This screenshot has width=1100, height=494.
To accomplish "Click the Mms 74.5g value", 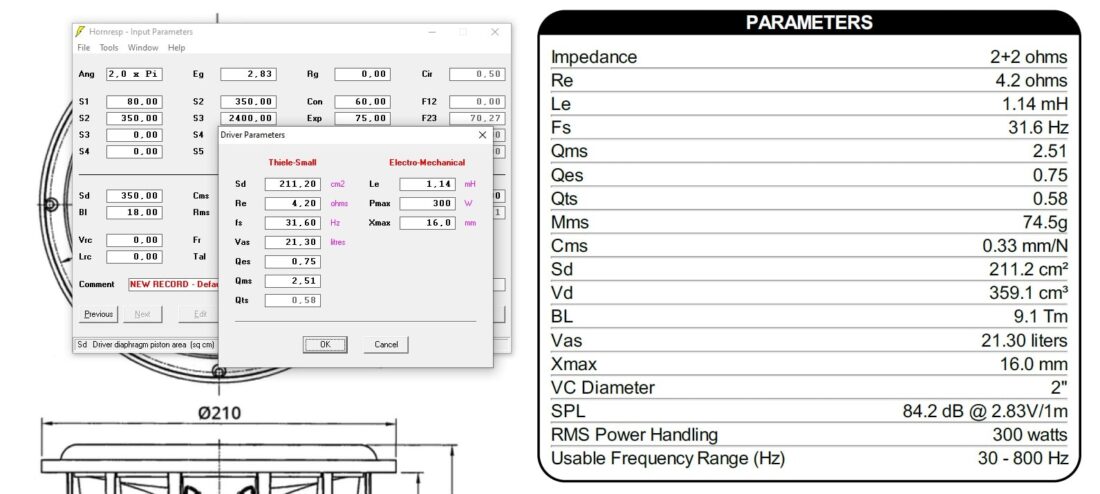I will [1045, 222].
